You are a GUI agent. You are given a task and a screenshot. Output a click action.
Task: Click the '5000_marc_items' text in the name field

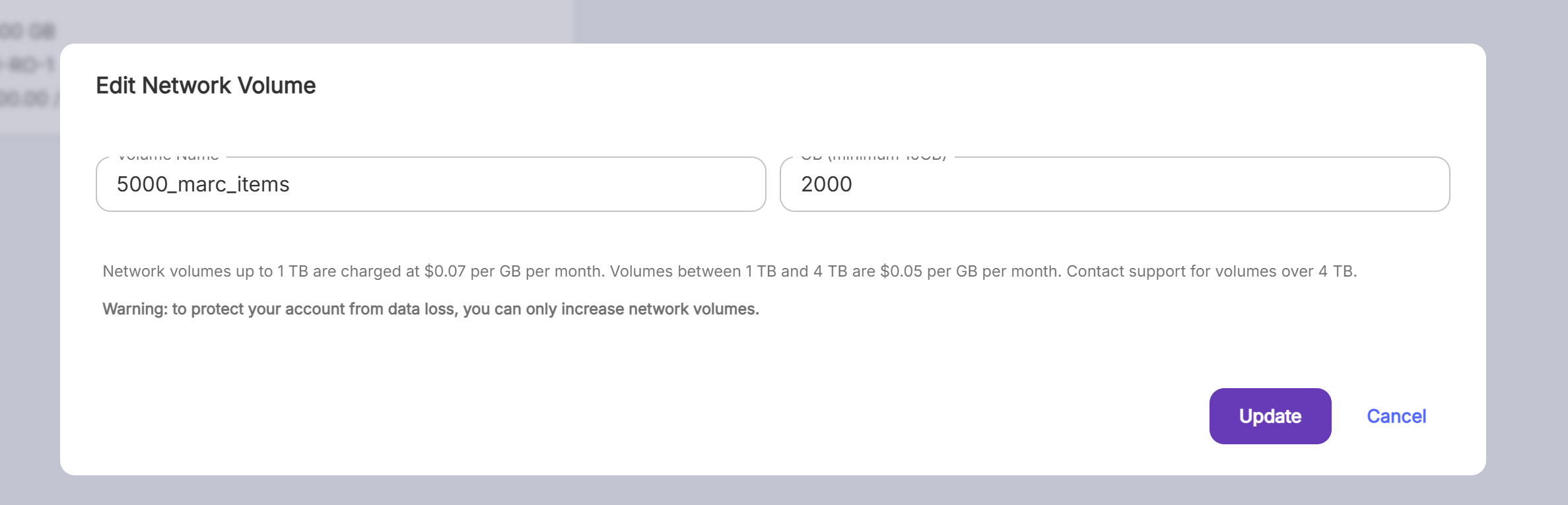(203, 184)
